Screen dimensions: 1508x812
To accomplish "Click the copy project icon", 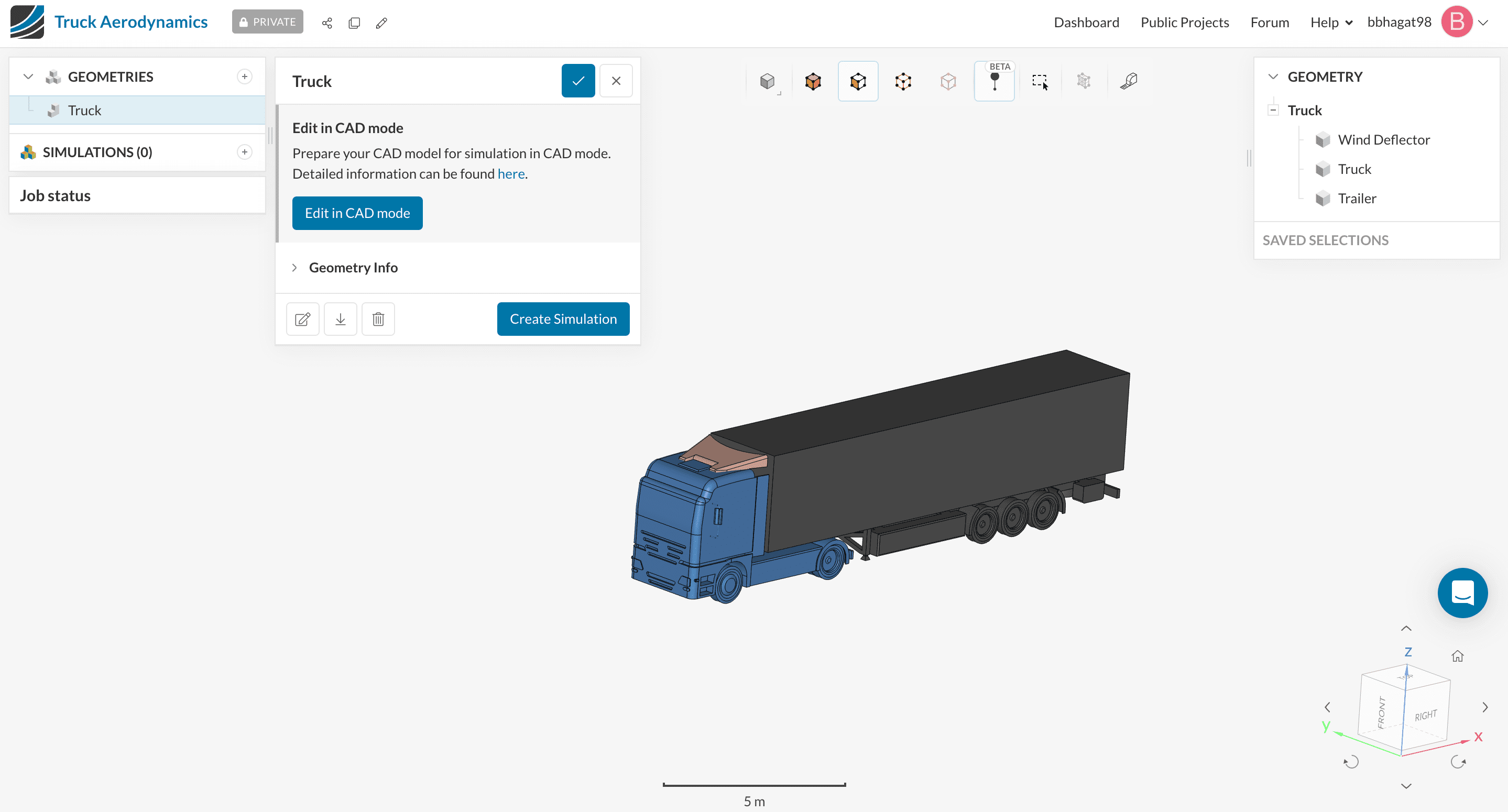I will (354, 23).
